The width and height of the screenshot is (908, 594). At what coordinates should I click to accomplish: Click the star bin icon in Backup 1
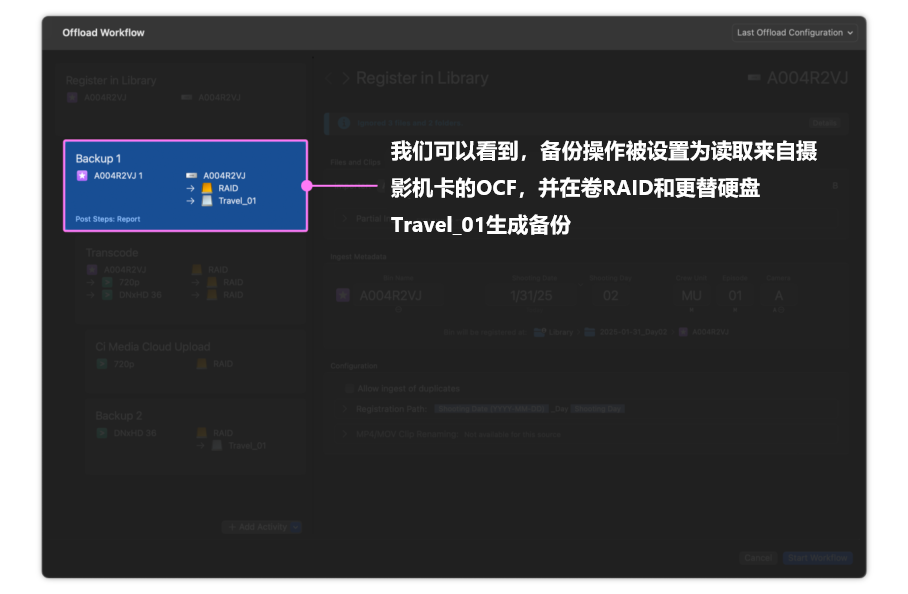click(x=82, y=175)
